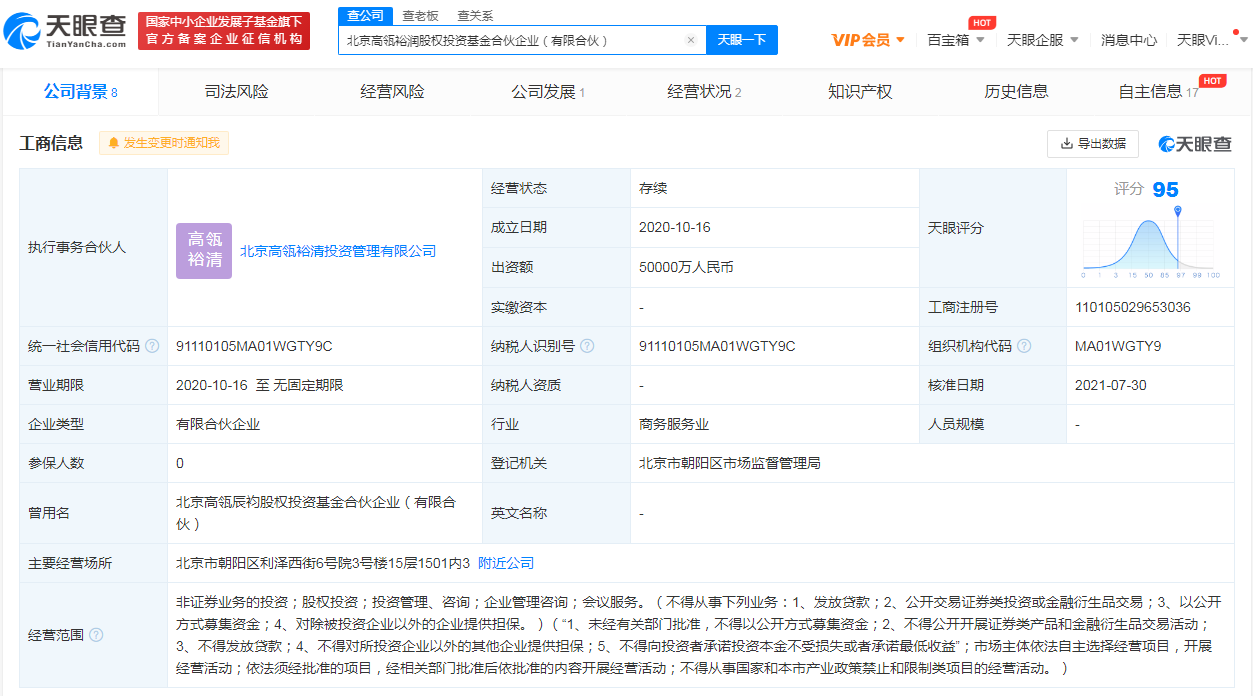Click the HOT badge above 百宝箱
1253x696 pixels.
982,23
